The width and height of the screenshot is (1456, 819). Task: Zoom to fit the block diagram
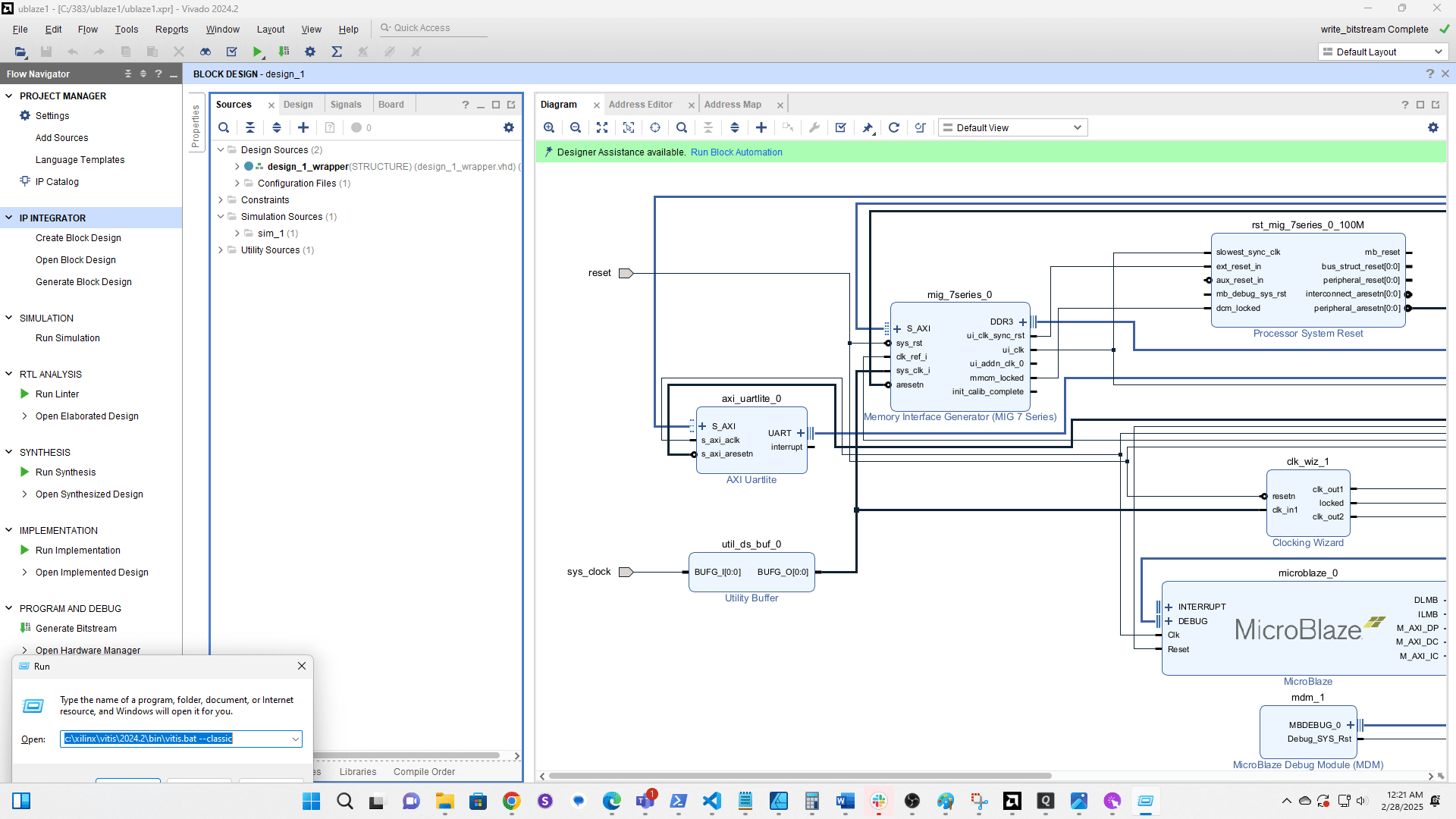point(602,127)
